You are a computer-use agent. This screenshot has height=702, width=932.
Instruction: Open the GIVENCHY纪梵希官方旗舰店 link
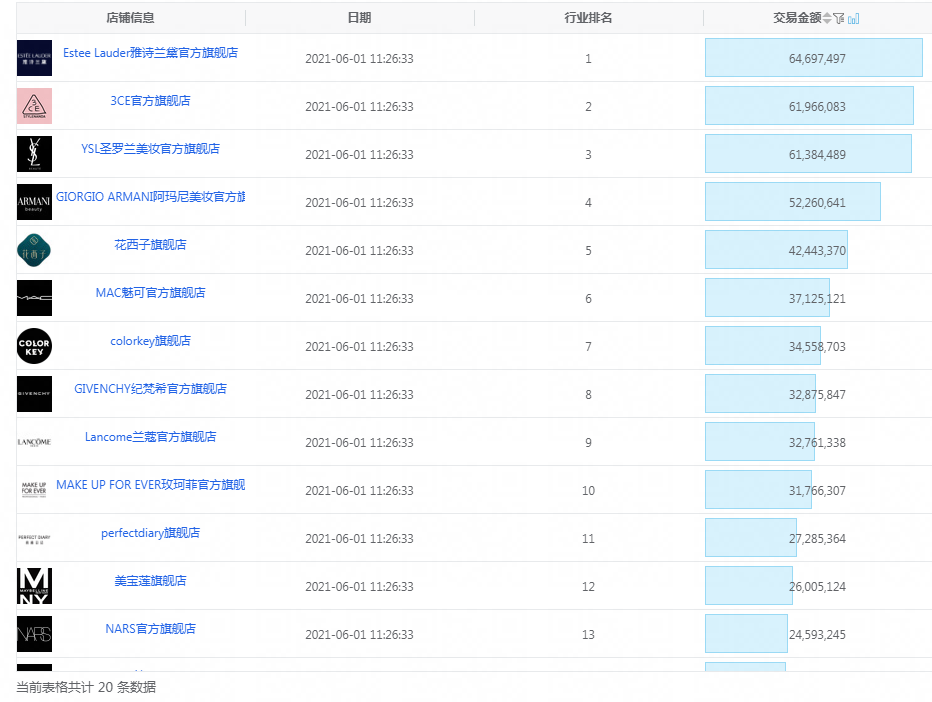point(150,389)
